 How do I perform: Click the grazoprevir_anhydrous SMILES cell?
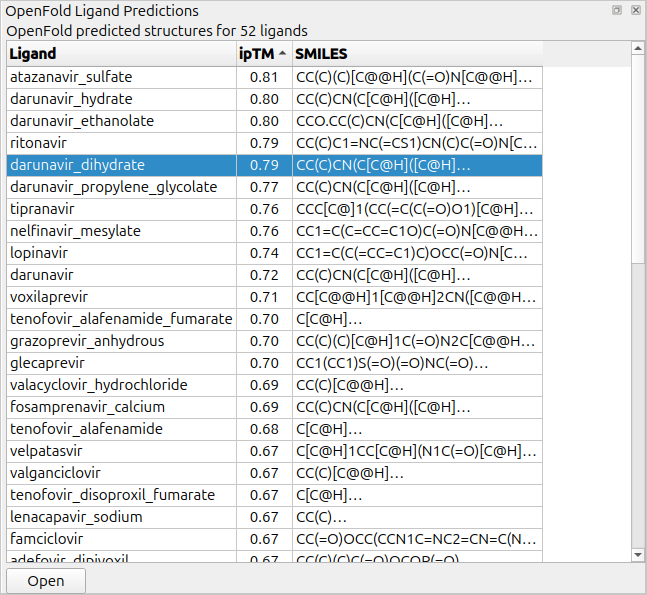(417, 341)
